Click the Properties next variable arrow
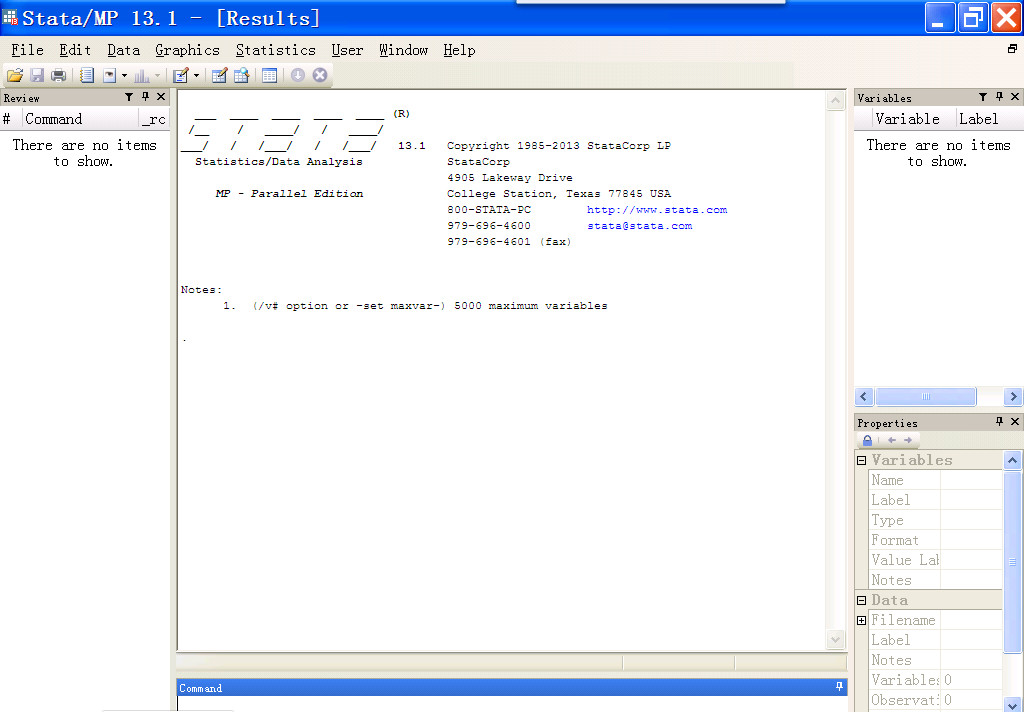 (908, 440)
